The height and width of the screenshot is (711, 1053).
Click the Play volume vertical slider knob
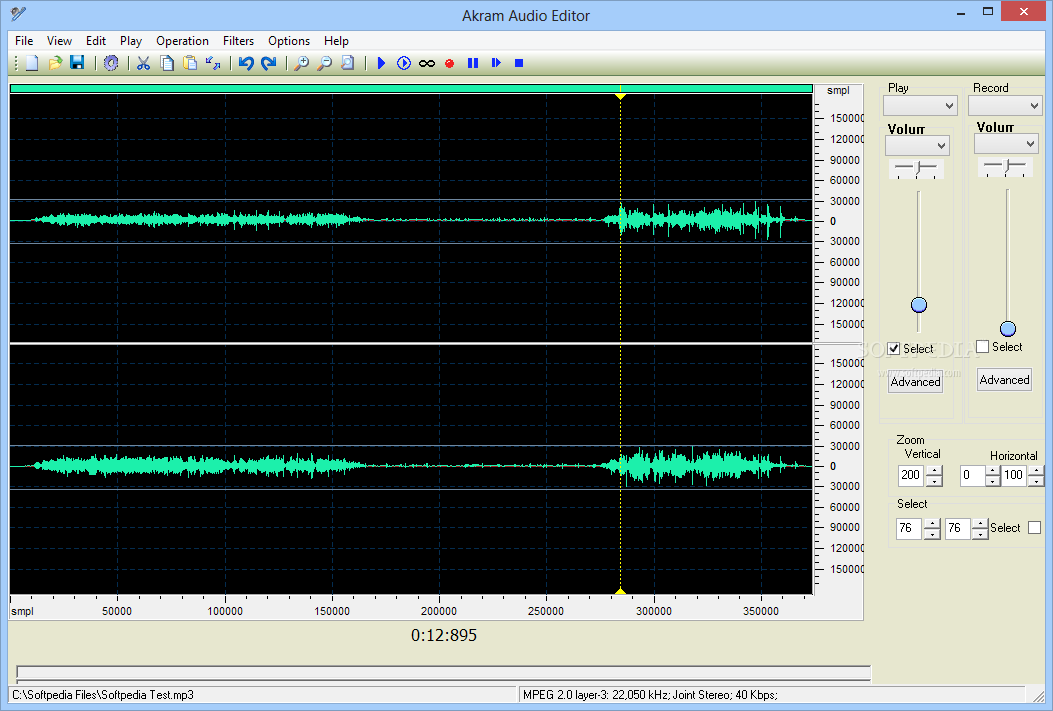click(x=919, y=305)
